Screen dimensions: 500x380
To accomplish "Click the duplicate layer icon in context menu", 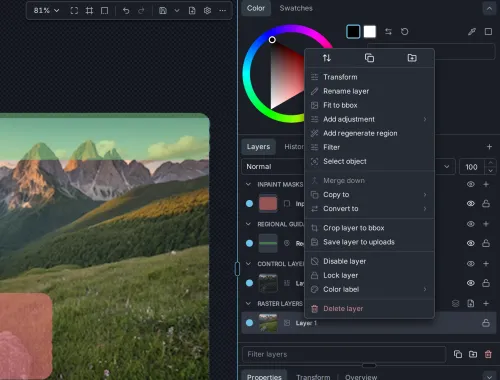I will coord(369,58).
